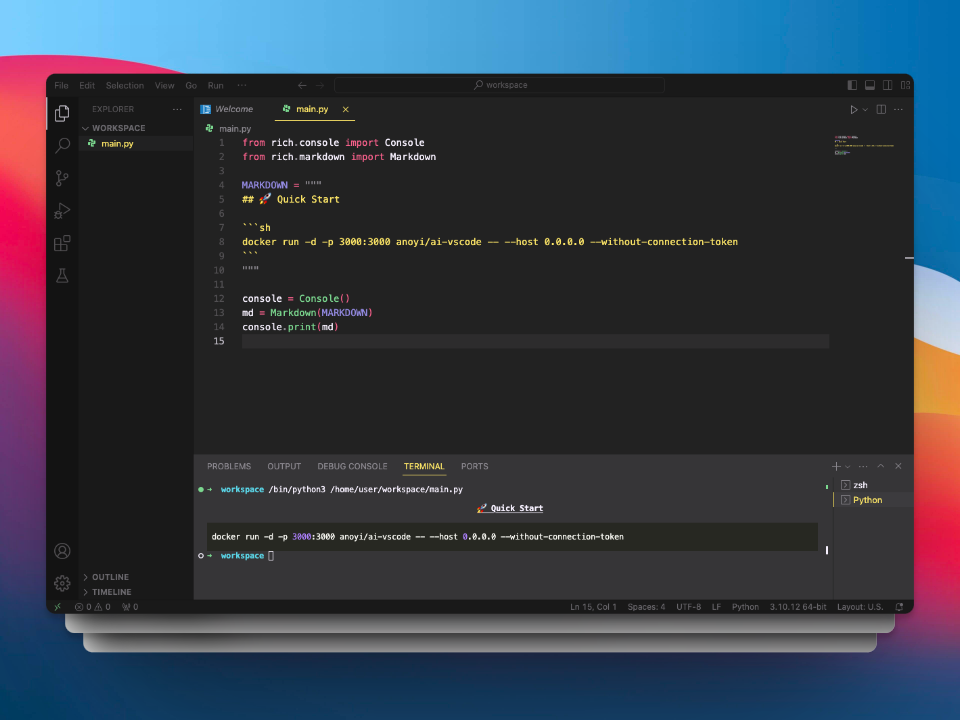Open the Edit menu
This screenshot has width=960, height=720.
point(87,85)
